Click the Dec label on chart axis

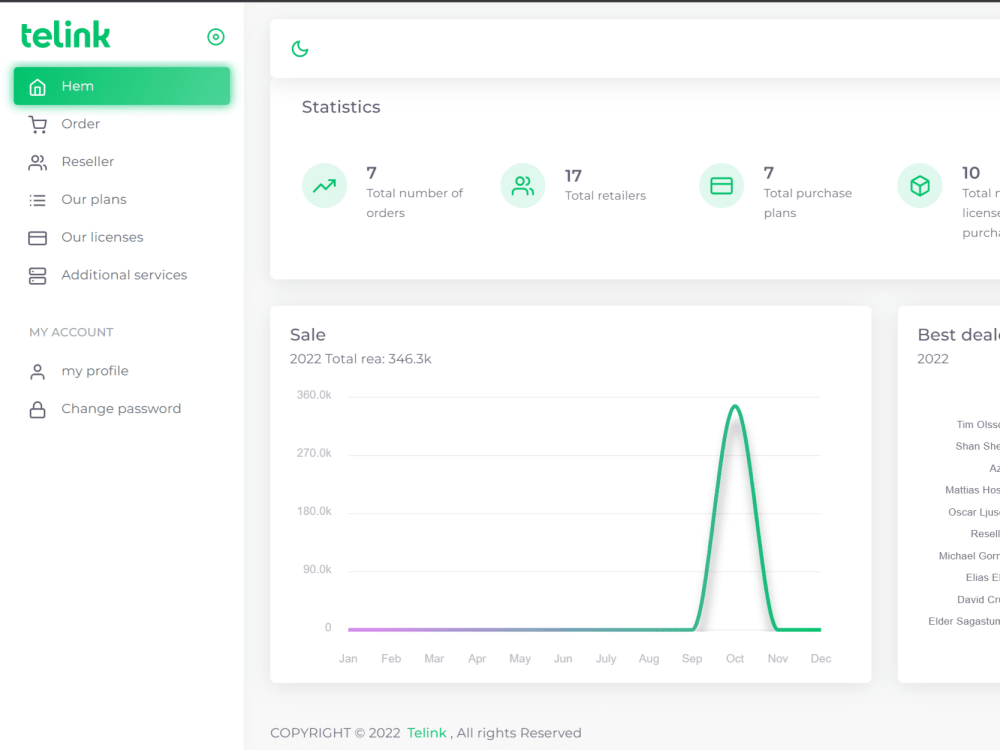(821, 658)
